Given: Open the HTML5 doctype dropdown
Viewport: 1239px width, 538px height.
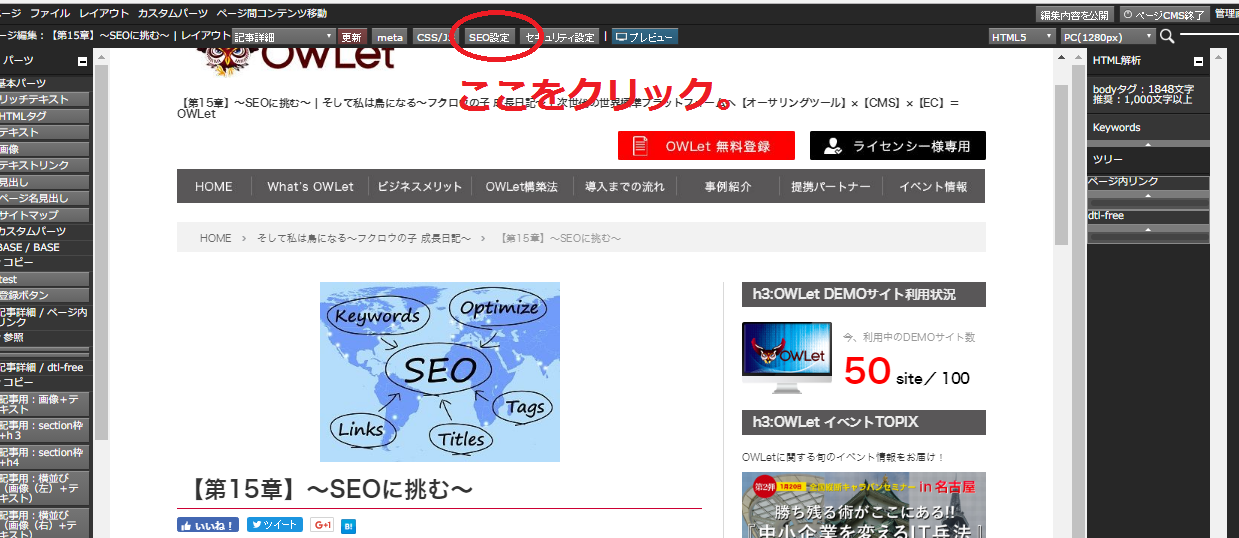Looking at the screenshot, I should click(x=1022, y=37).
